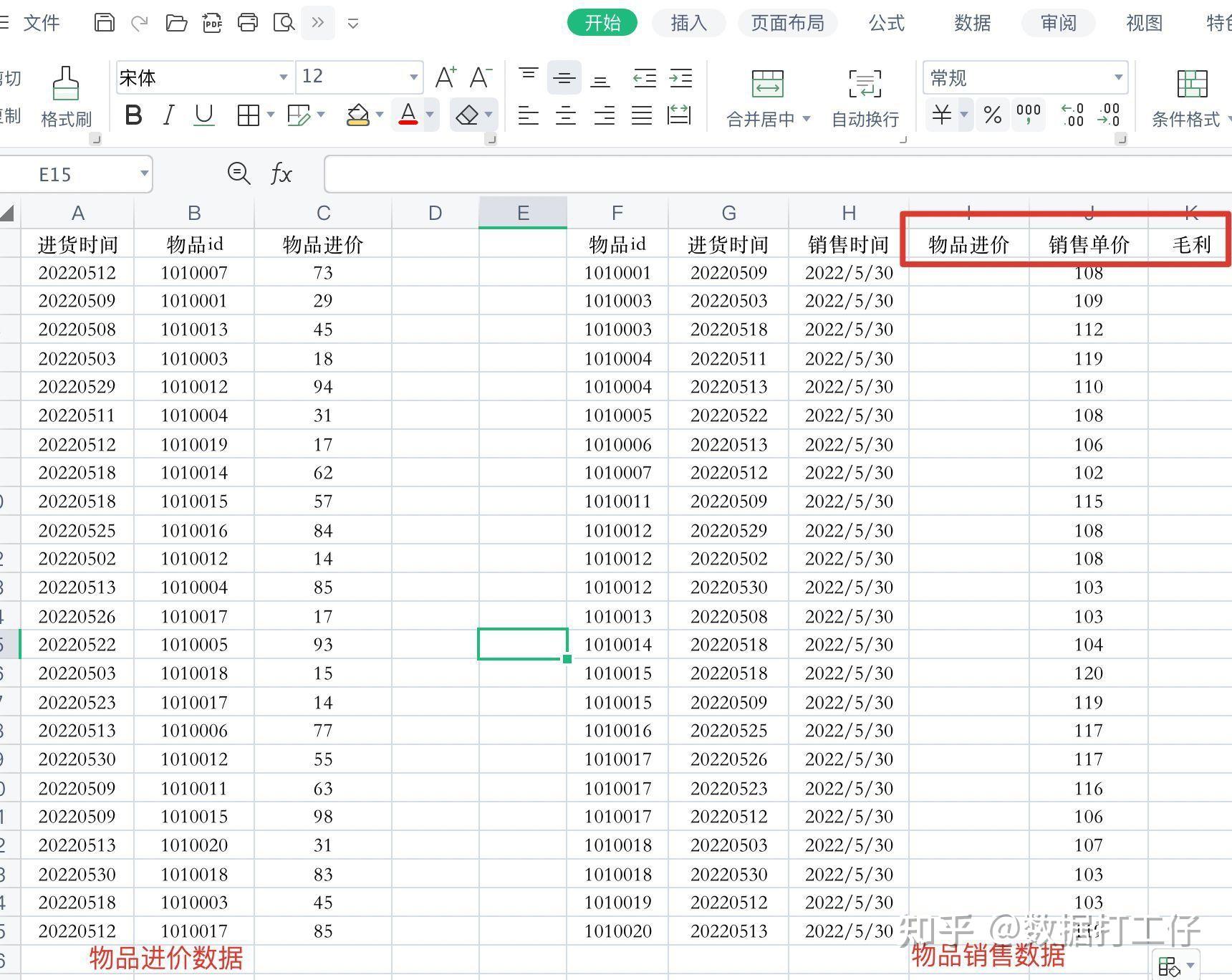Click the formula bar input
The image size is (1232, 980).
point(778,174)
